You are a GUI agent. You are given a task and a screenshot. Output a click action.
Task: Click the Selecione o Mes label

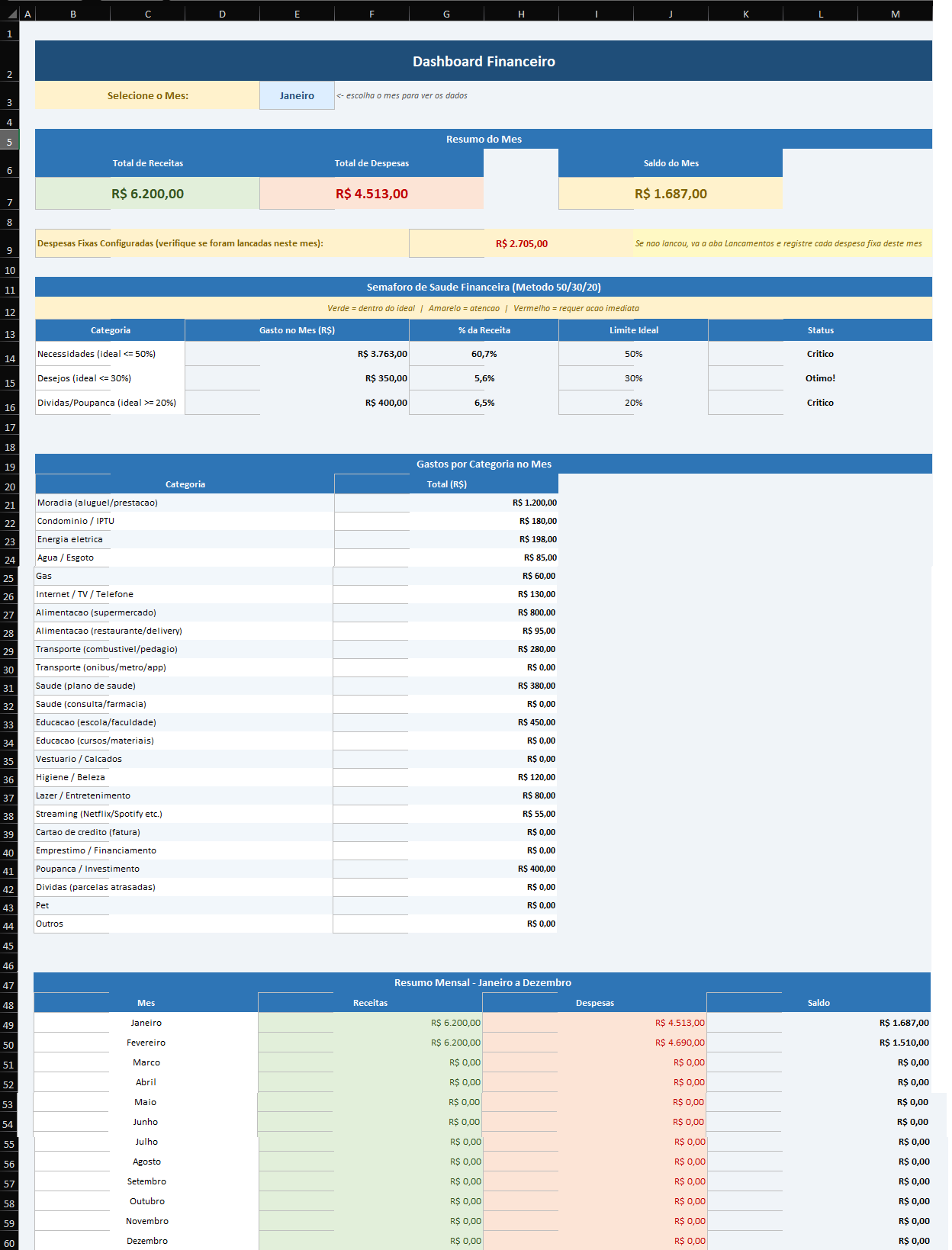pos(147,95)
